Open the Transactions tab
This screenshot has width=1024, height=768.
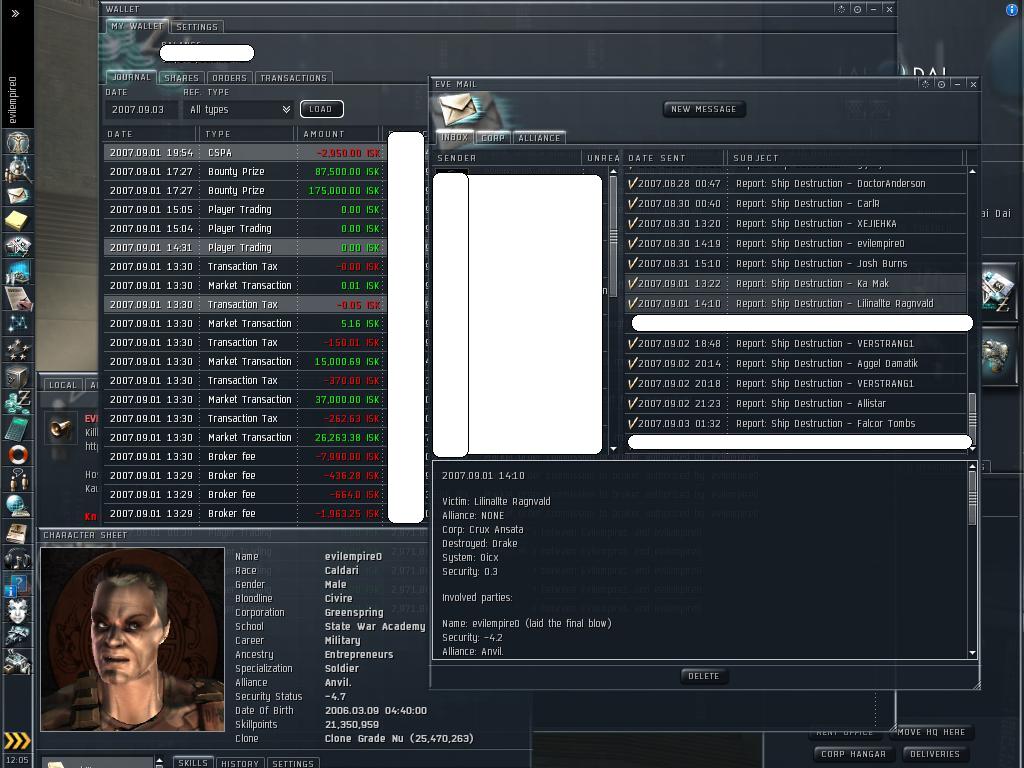(x=293, y=78)
